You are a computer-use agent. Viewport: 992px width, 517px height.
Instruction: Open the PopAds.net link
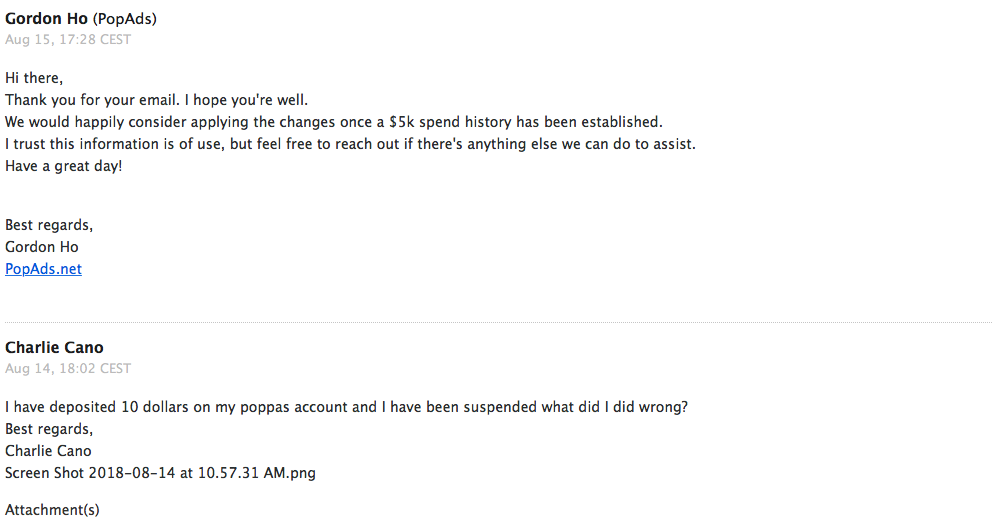point(43,269)
